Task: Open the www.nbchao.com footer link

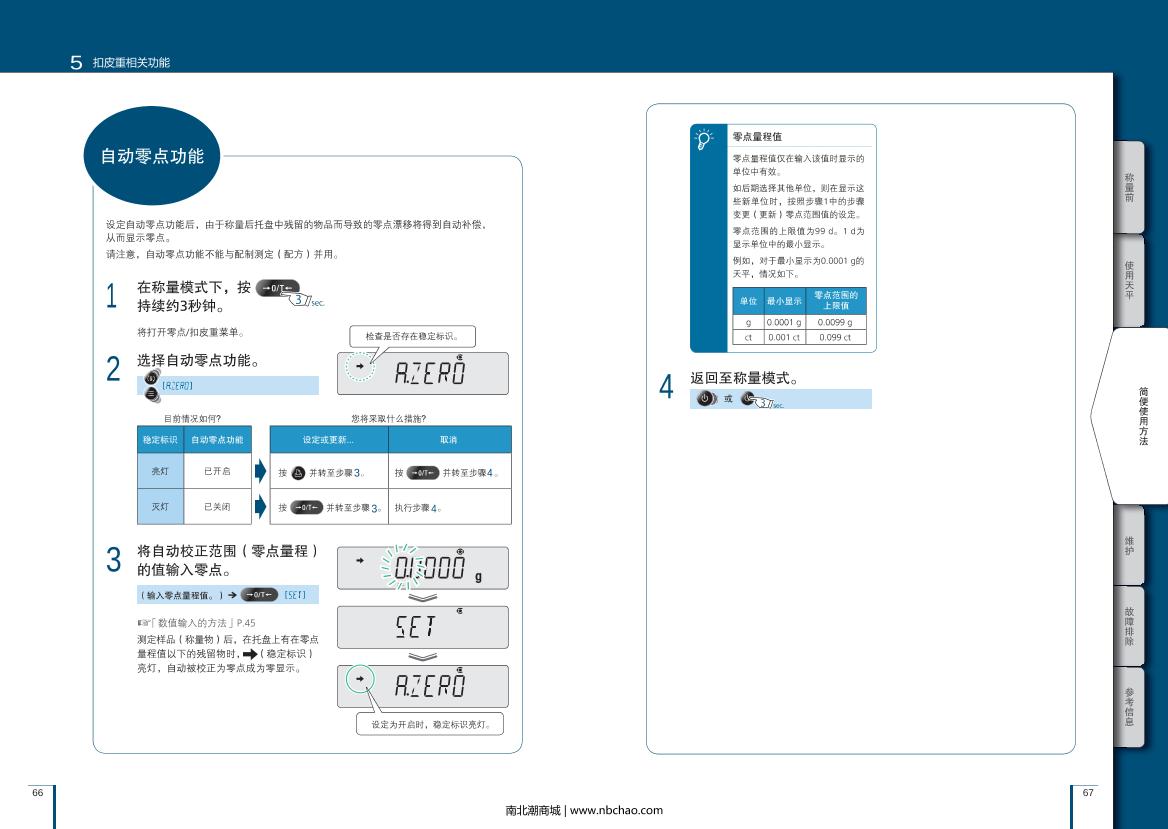Action: coord(615,810)
